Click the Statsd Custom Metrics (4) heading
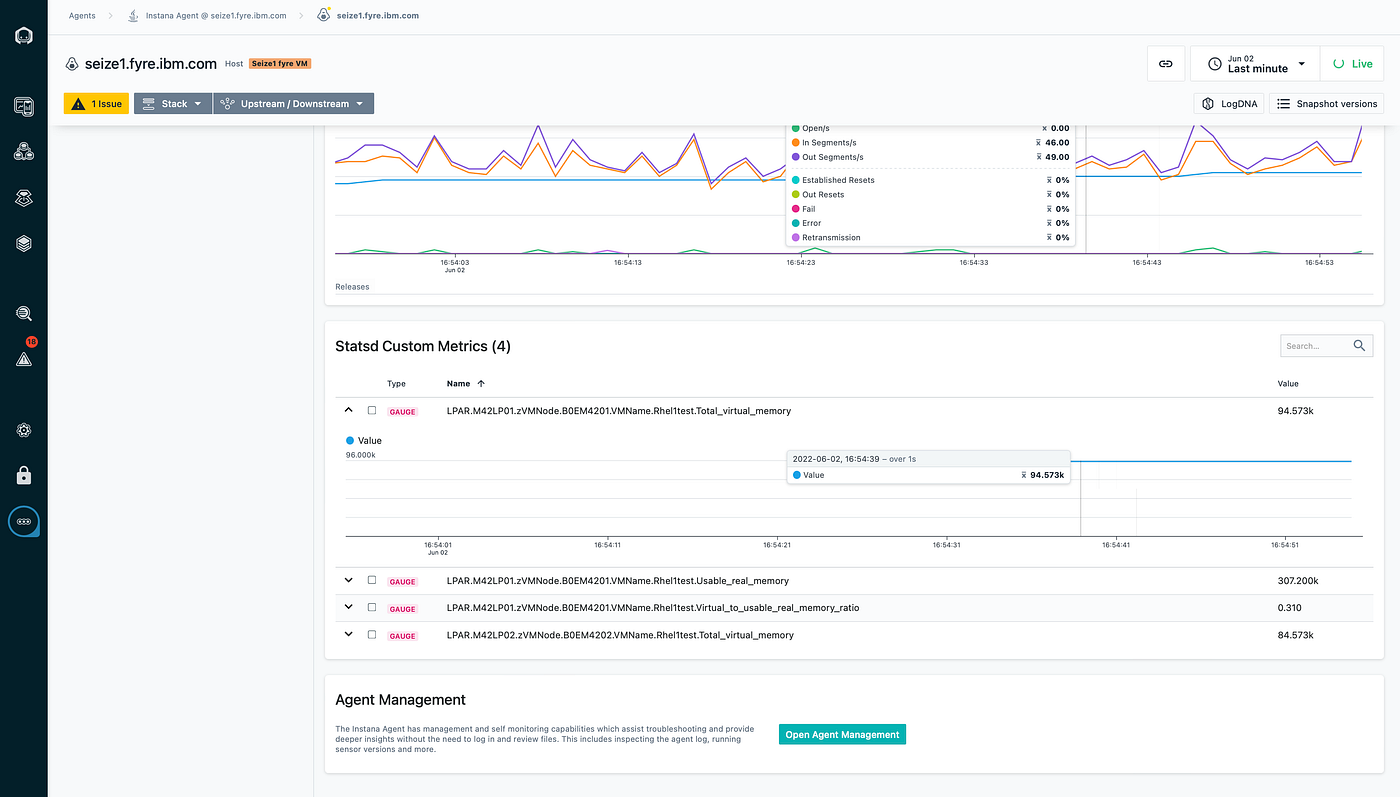1400x797 pixels. coord(423,346)
